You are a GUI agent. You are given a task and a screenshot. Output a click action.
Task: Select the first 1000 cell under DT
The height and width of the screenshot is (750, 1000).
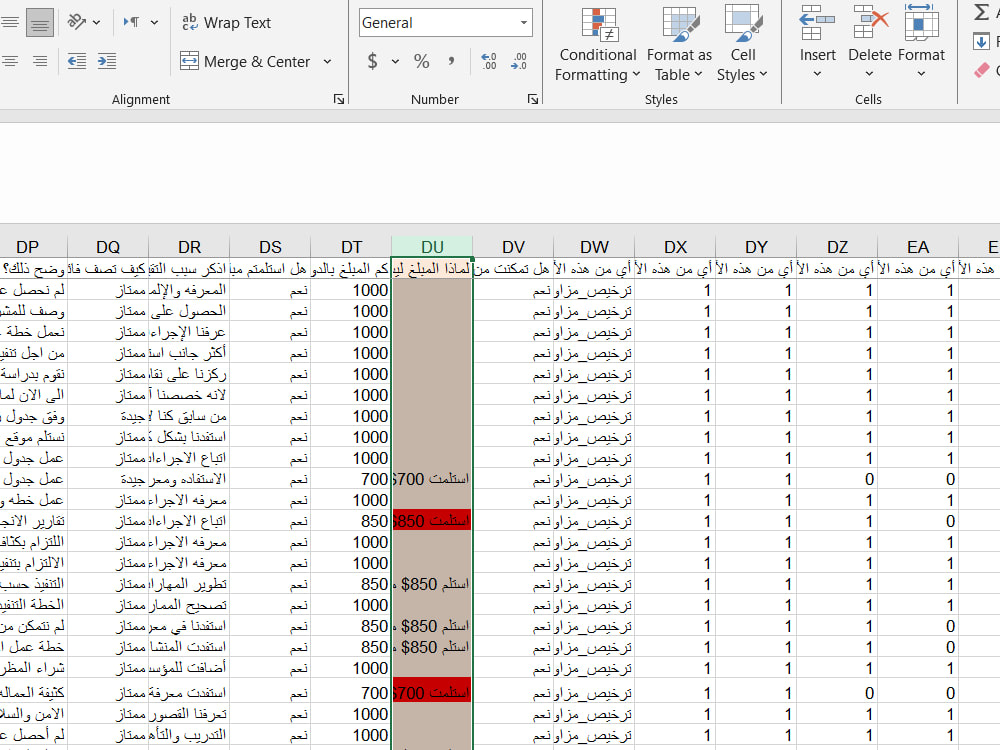[x=351, y=290]
